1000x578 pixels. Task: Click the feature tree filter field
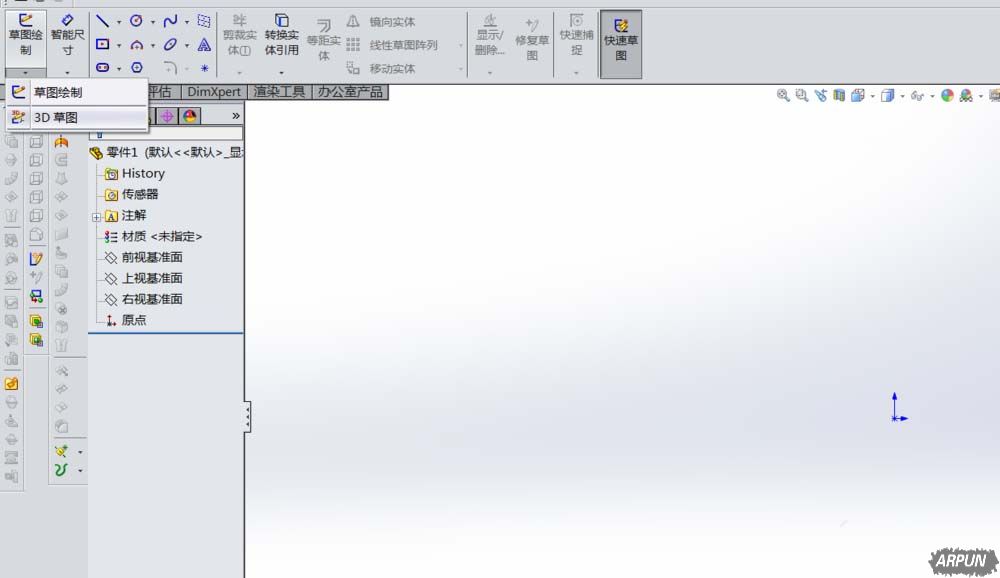point(167,133)
